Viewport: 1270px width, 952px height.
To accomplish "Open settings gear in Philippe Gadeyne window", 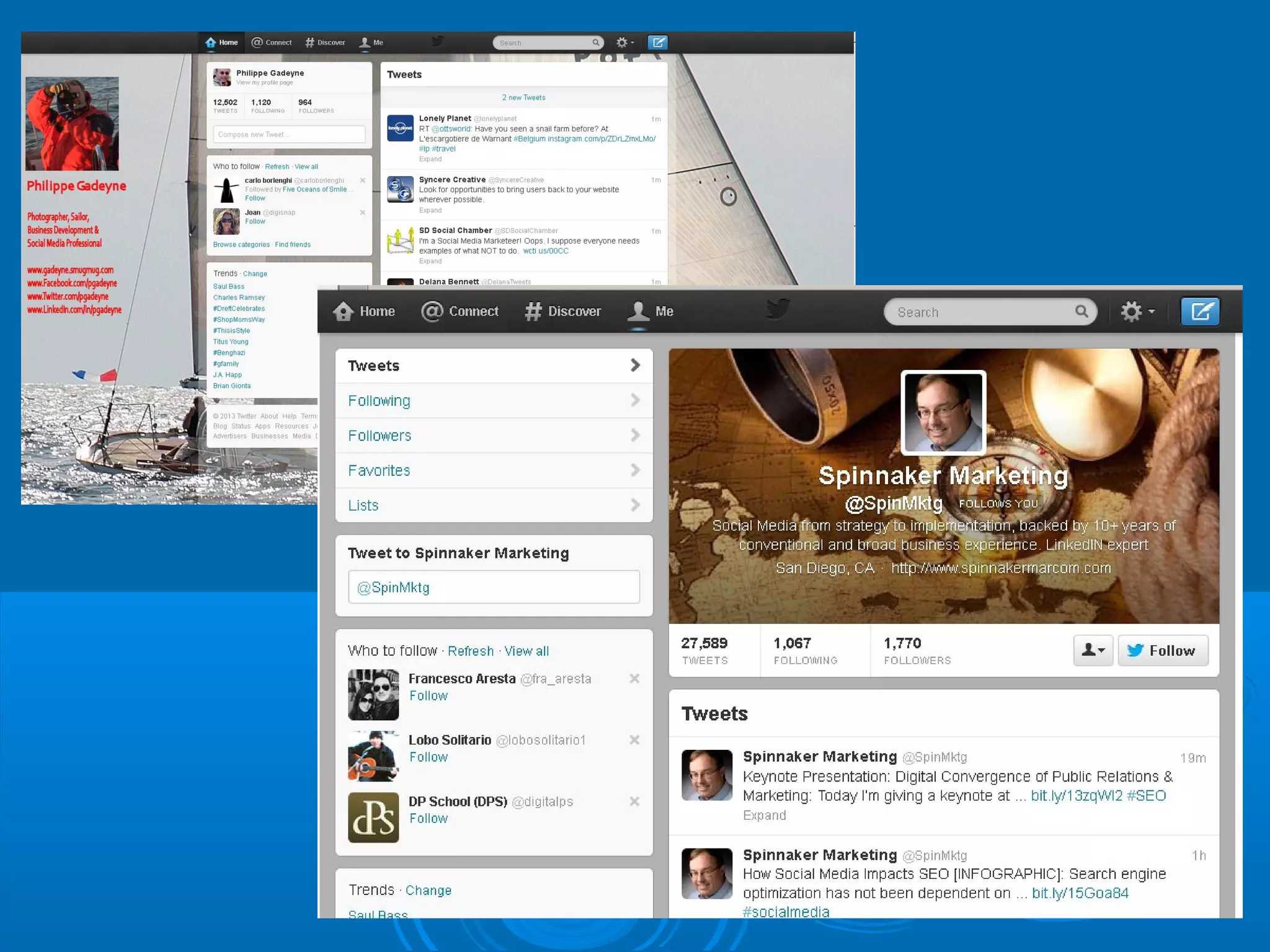I will click(624, 42).
